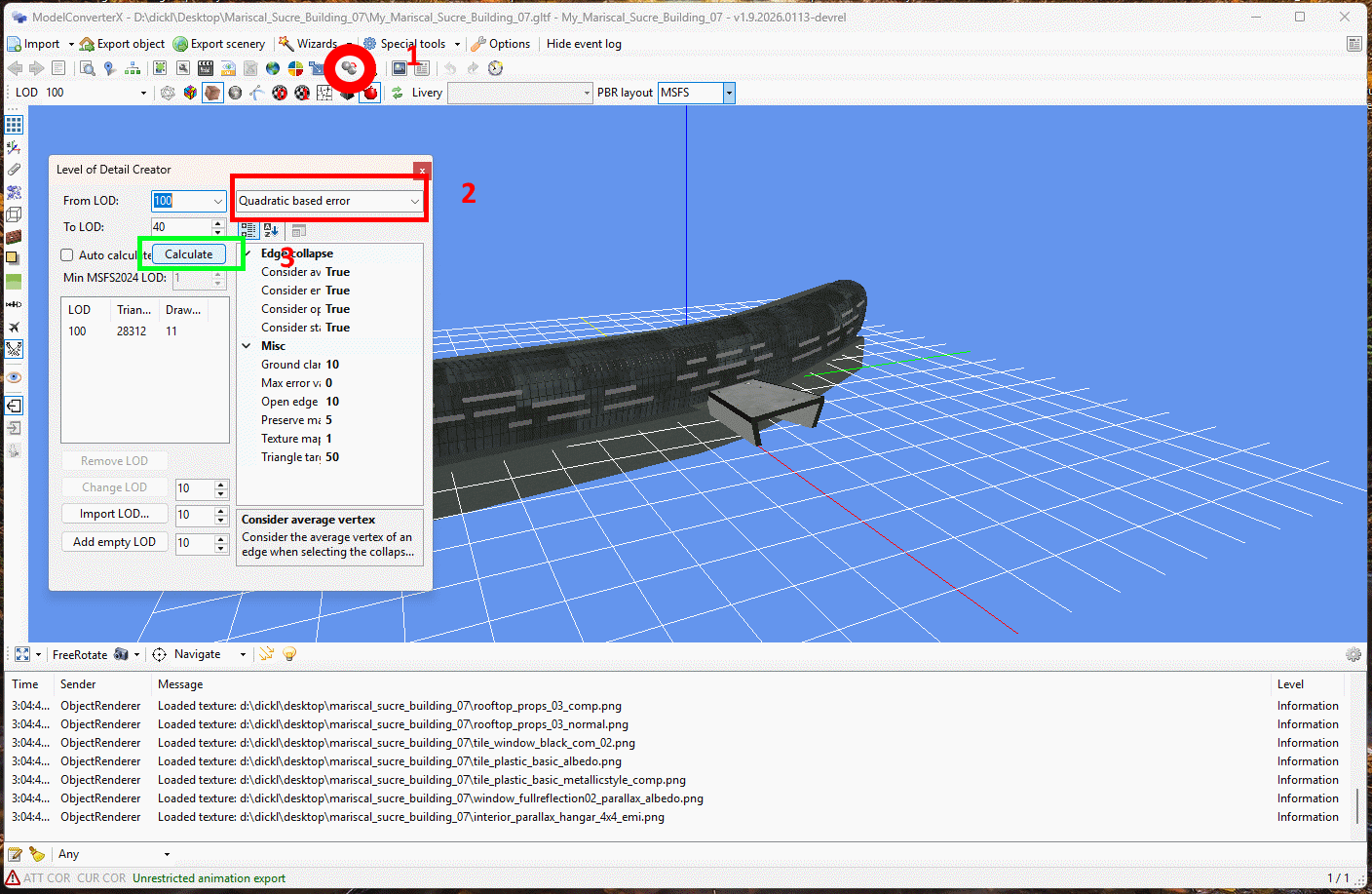Enable the Auto calculate checkbox
Image resolution: width=1372 pixels, height=894 pixels.
point(67,255)
